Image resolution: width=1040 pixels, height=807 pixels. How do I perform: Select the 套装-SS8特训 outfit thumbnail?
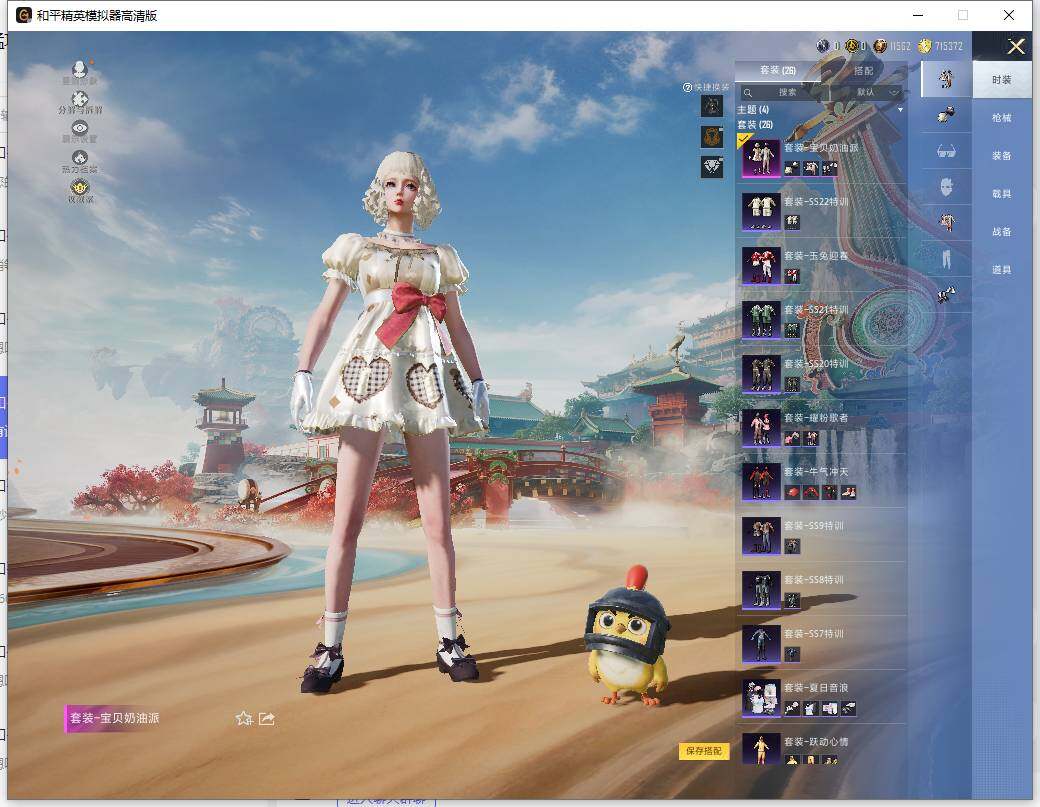(x=761, y=590)
